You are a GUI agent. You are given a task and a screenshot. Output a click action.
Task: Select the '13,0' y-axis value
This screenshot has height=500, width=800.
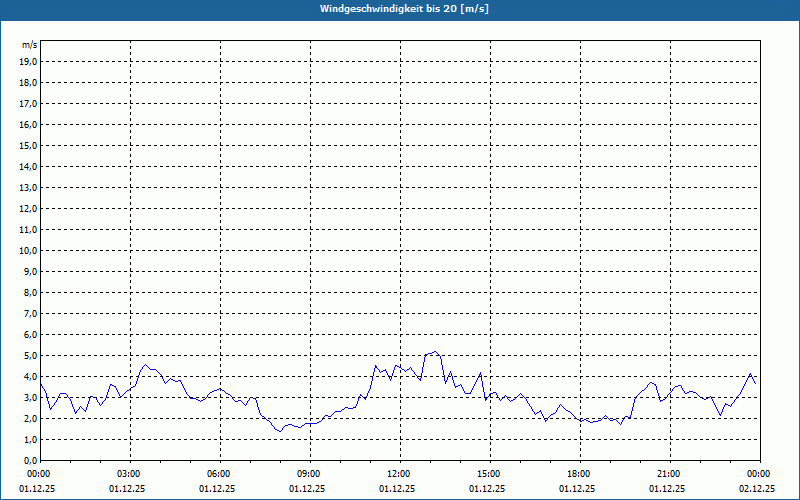[x=28, y=188]
